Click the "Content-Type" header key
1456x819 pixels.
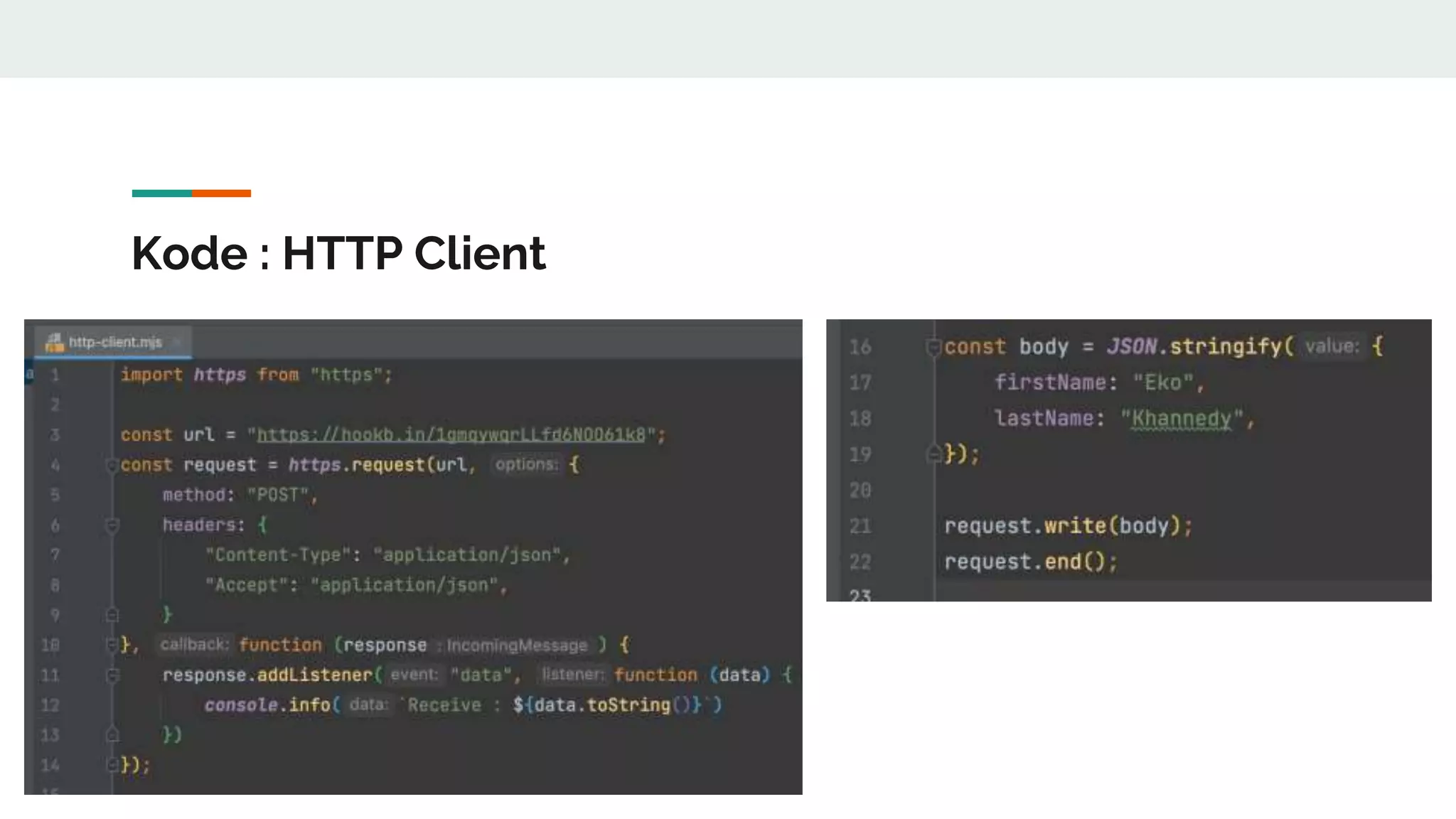click(x=278, y=555)
